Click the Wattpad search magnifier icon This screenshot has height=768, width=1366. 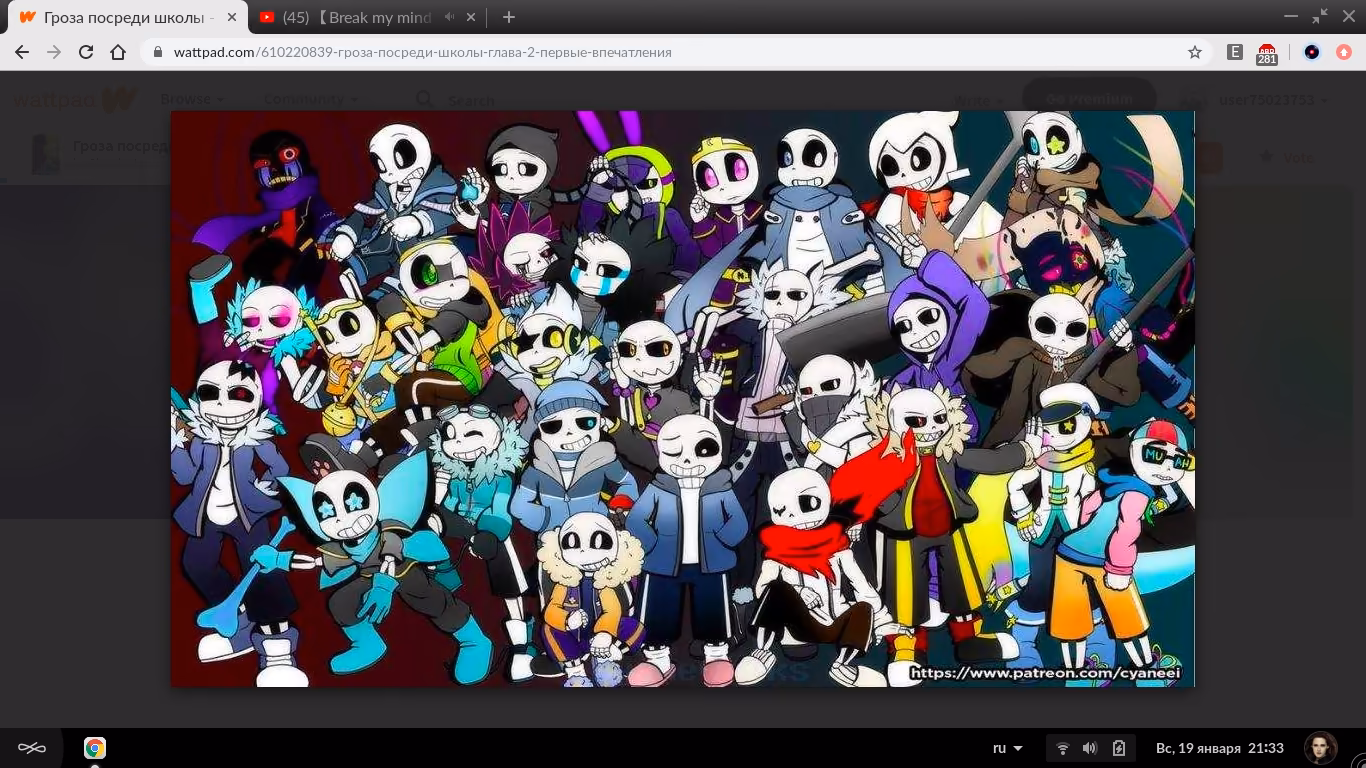[x=424, y=99]
